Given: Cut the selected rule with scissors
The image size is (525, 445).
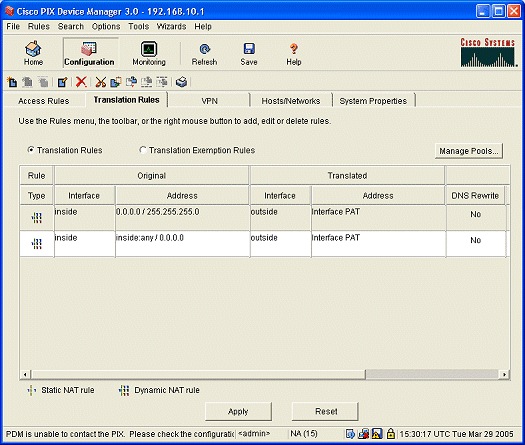Looking at the screenshot, I should click(x=100, y=82).
